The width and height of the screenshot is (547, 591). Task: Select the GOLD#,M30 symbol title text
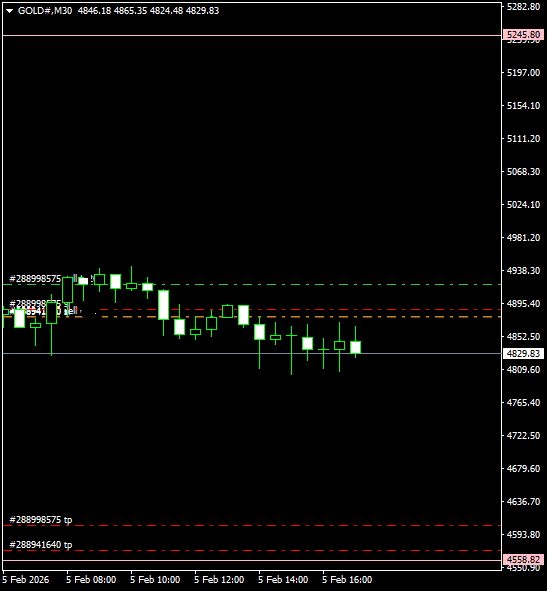45,11
